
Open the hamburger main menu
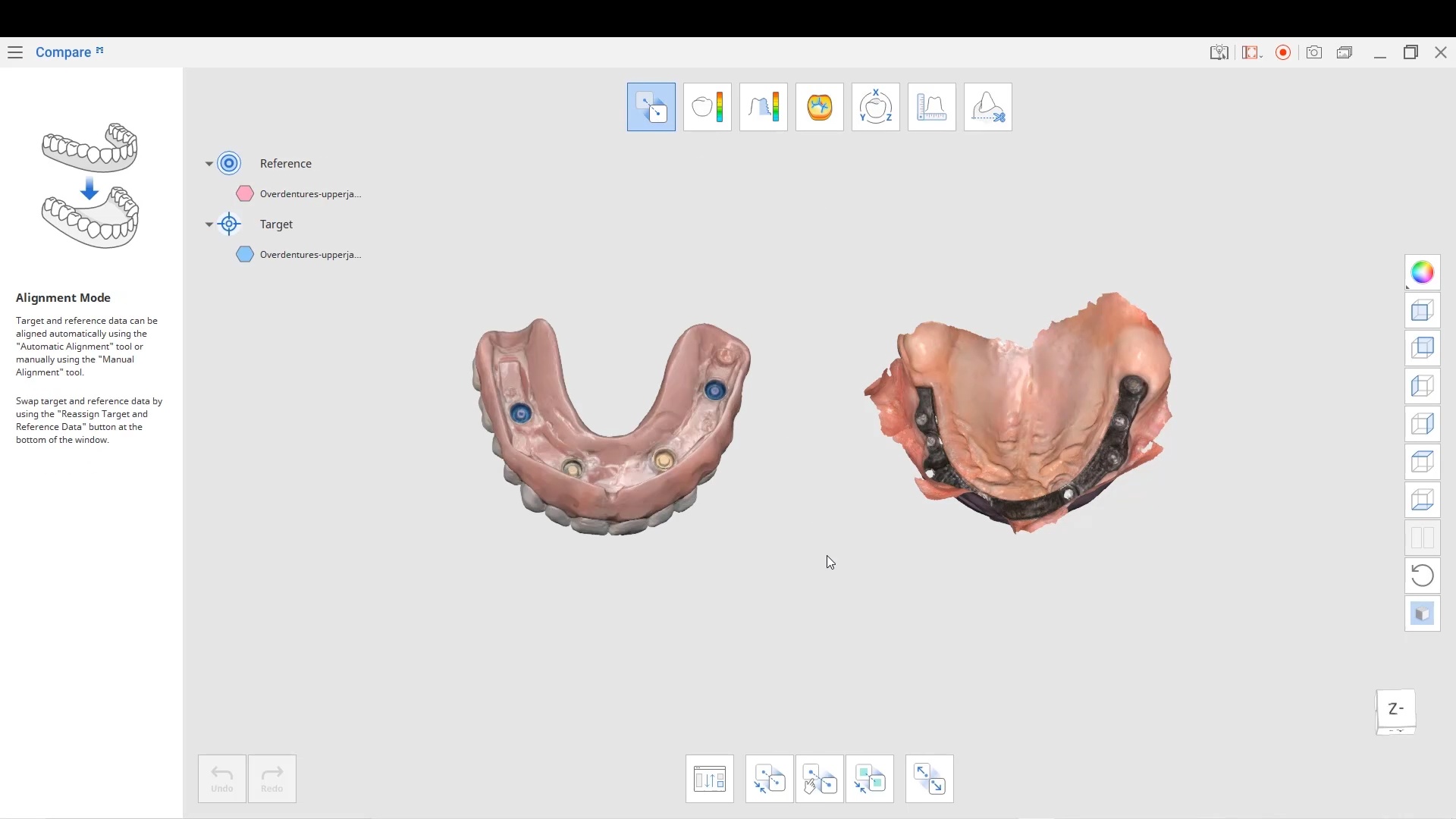[15, 52]
